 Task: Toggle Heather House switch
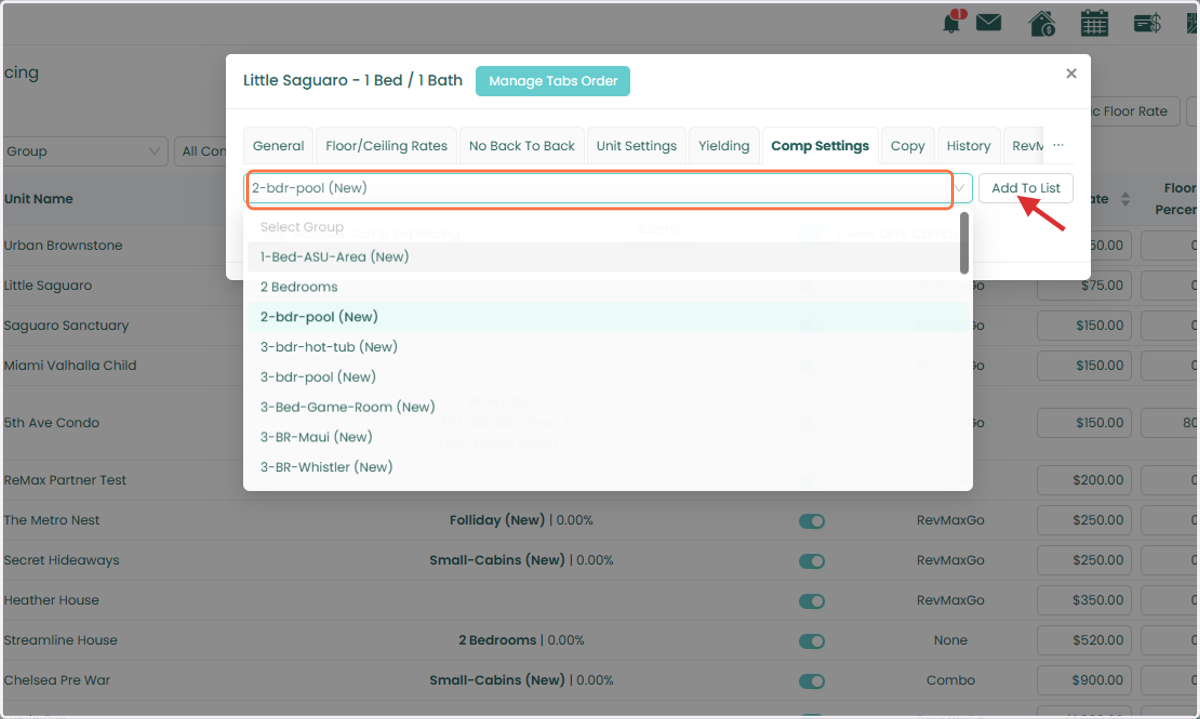(812, 601)
